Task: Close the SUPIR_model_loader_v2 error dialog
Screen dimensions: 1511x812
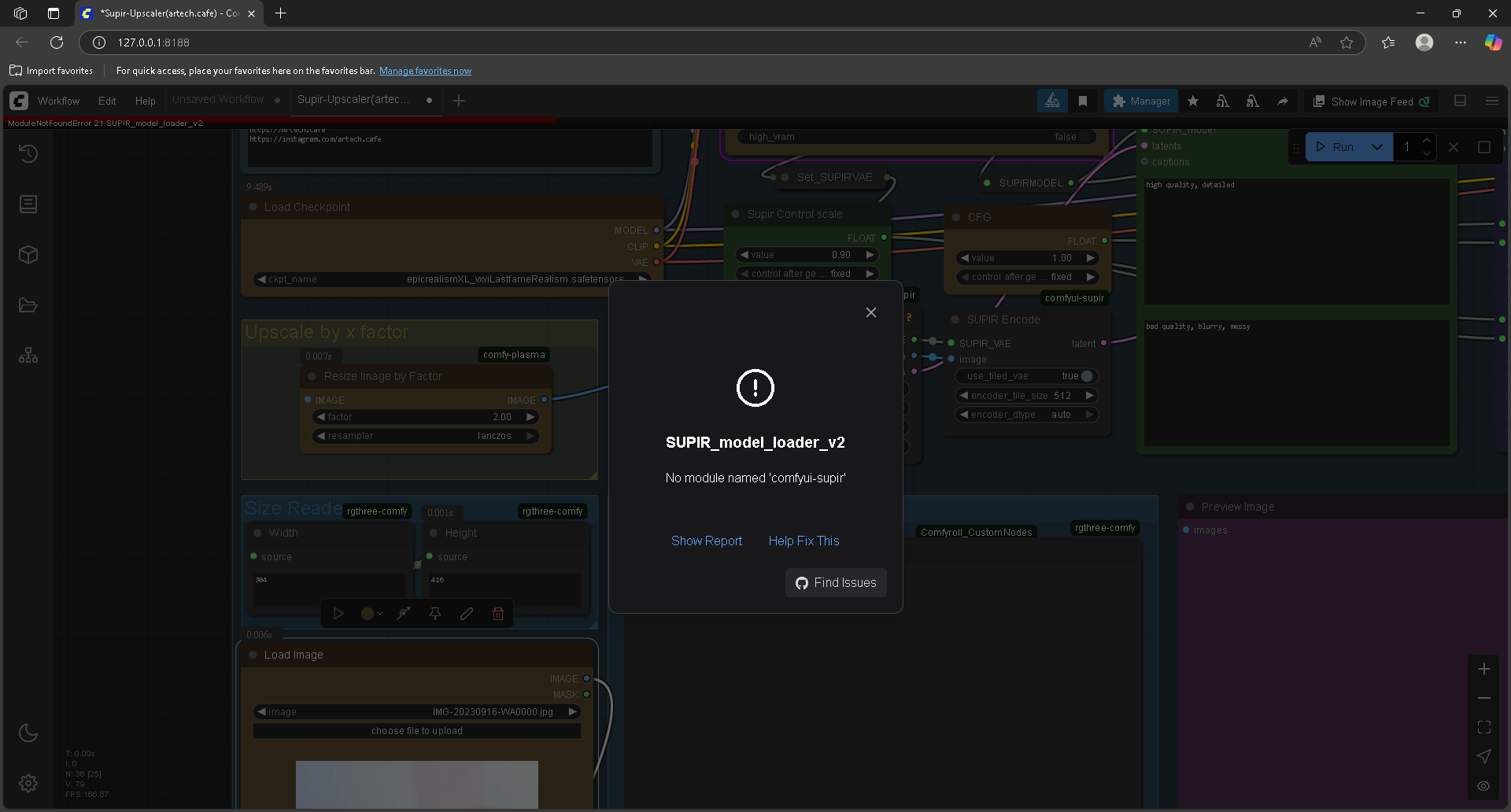Action: point(870,312)
